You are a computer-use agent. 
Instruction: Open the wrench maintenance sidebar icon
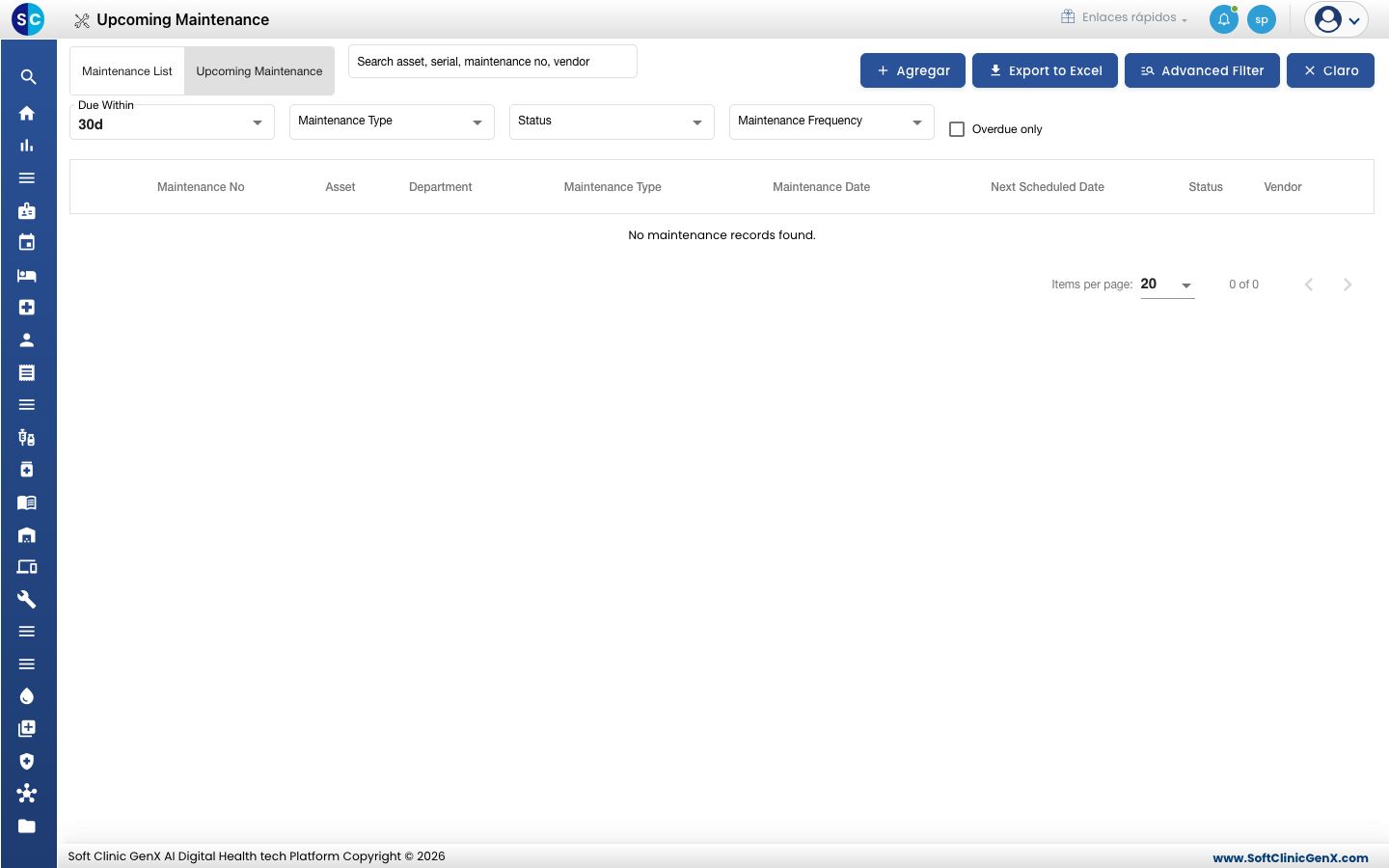[x=27, y=600]
